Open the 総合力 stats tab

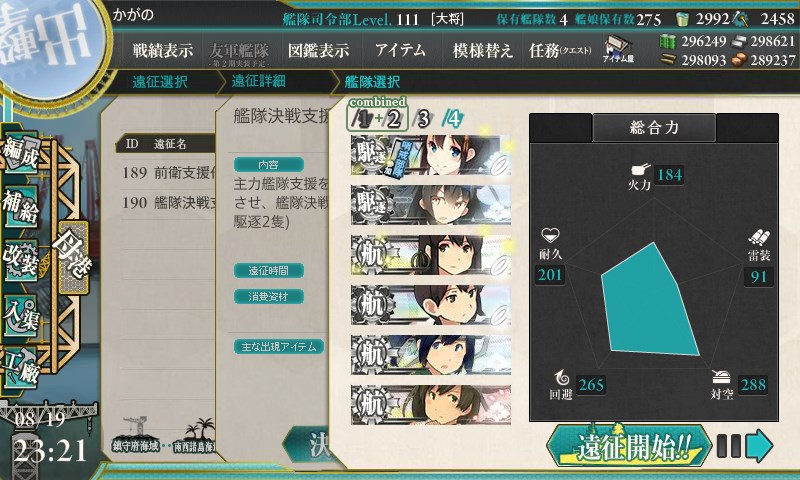tap(654, 127)
